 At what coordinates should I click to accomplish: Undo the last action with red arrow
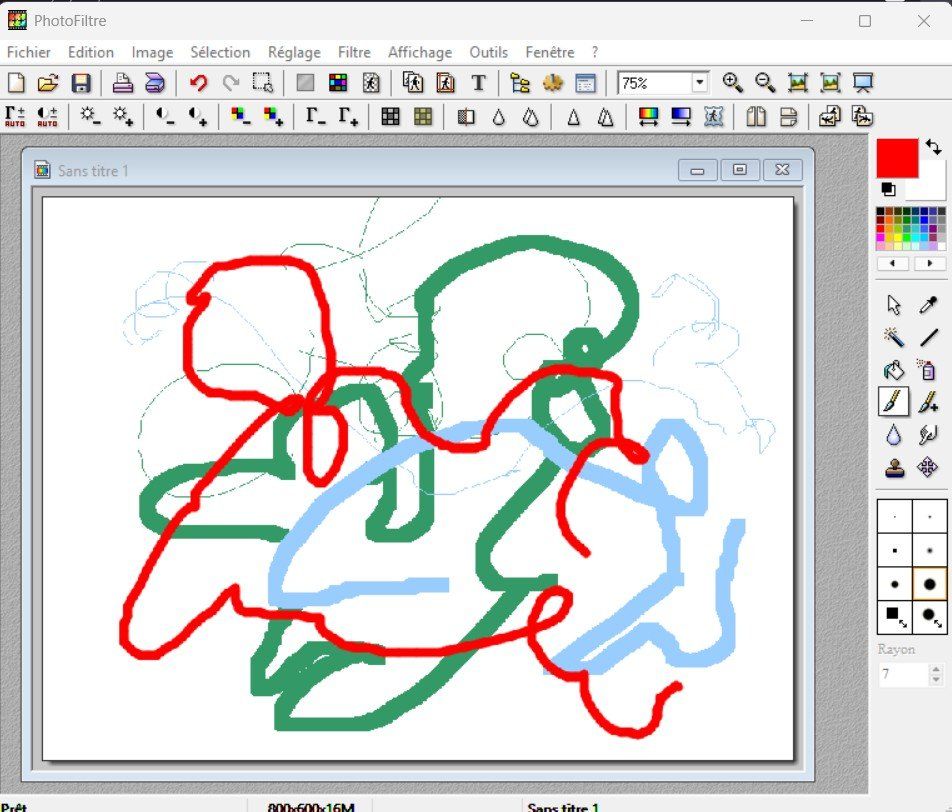(x=198, y=83)
